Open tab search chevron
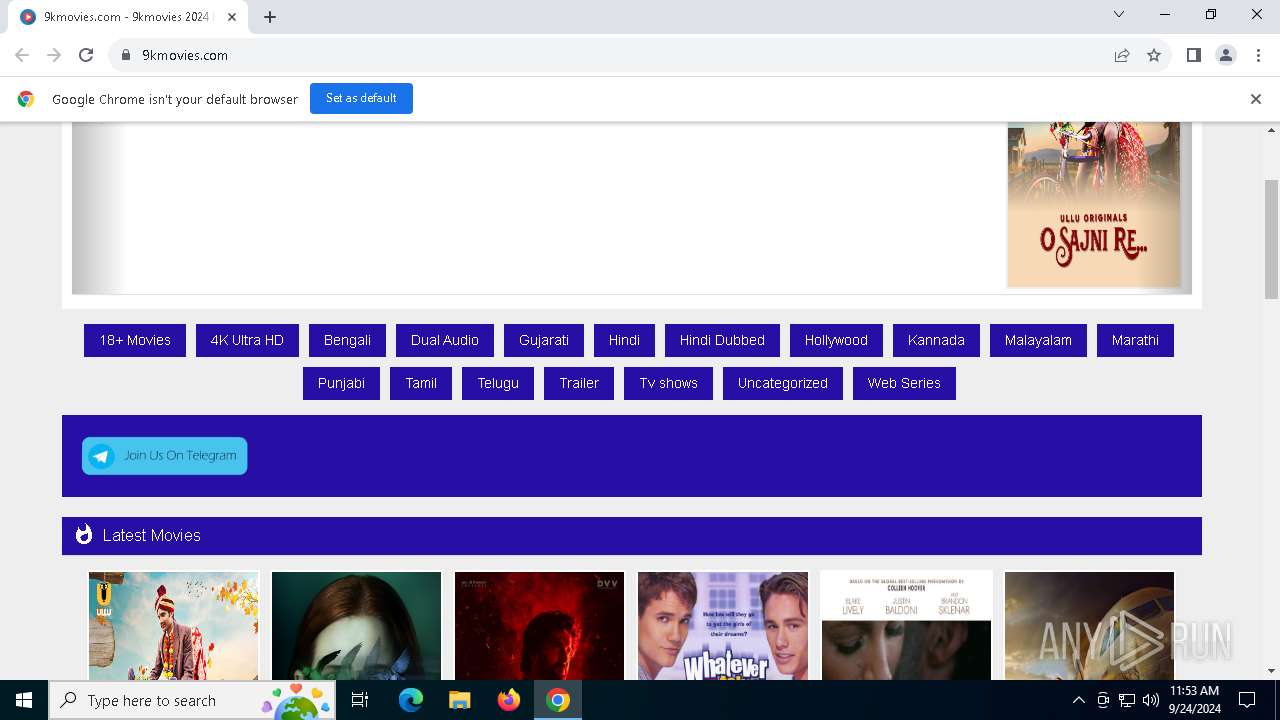This screenshot has width=1280, height=720. click(x=1119, y=14)
